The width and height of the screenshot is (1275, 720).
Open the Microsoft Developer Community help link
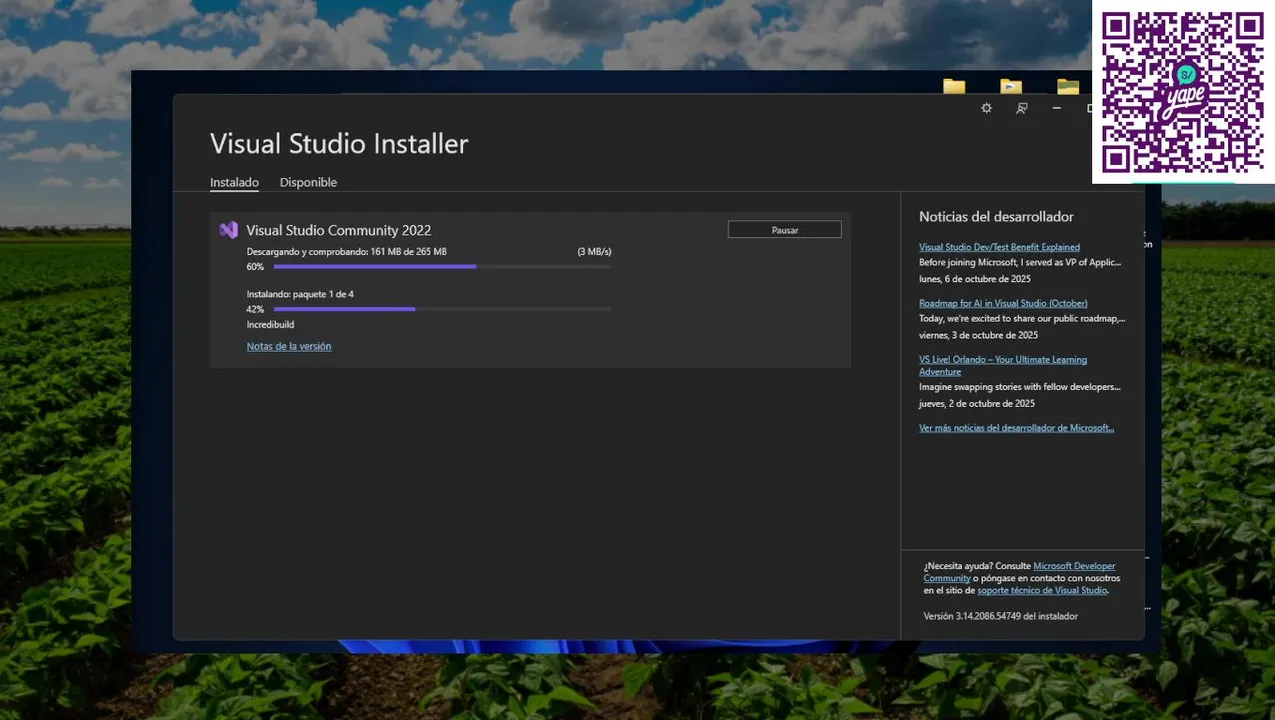tap(1019, 572)
